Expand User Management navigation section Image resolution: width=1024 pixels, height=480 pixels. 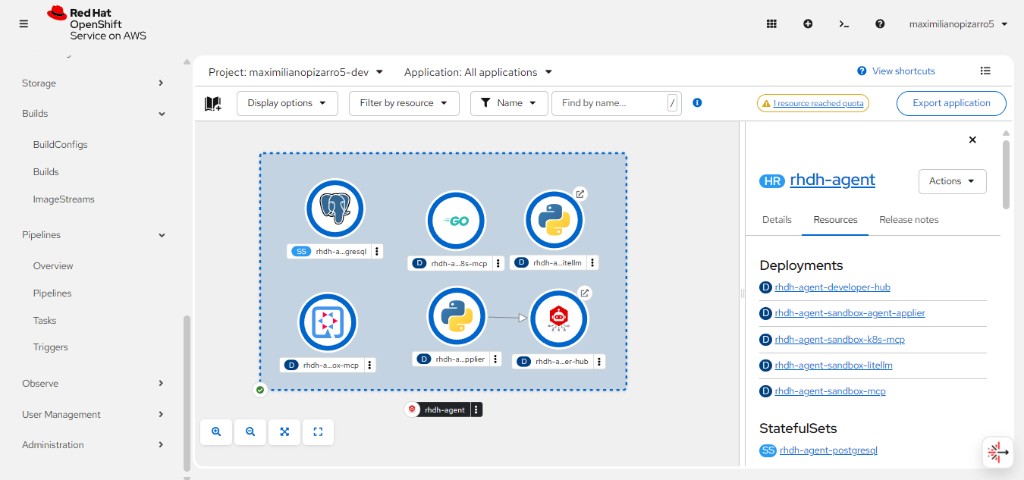pyautogui.click(x=92, y=414)
